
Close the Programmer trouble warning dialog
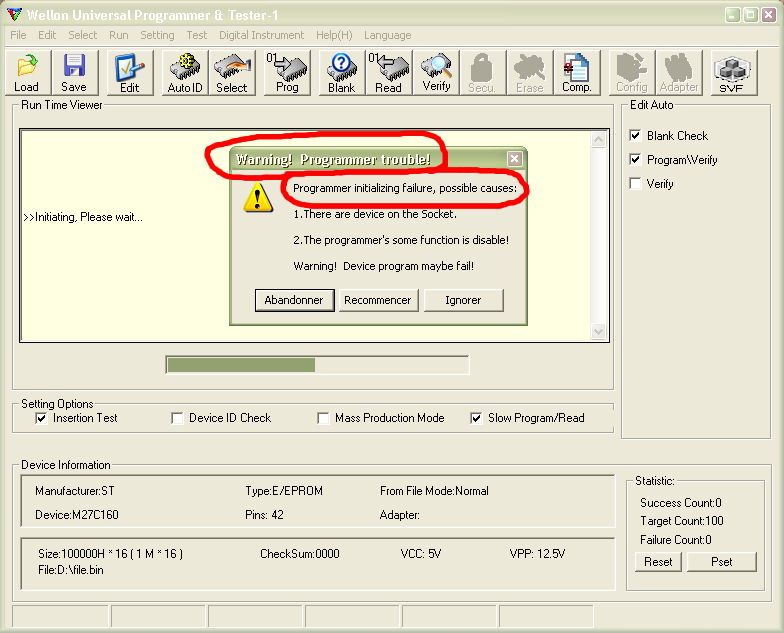514,159
